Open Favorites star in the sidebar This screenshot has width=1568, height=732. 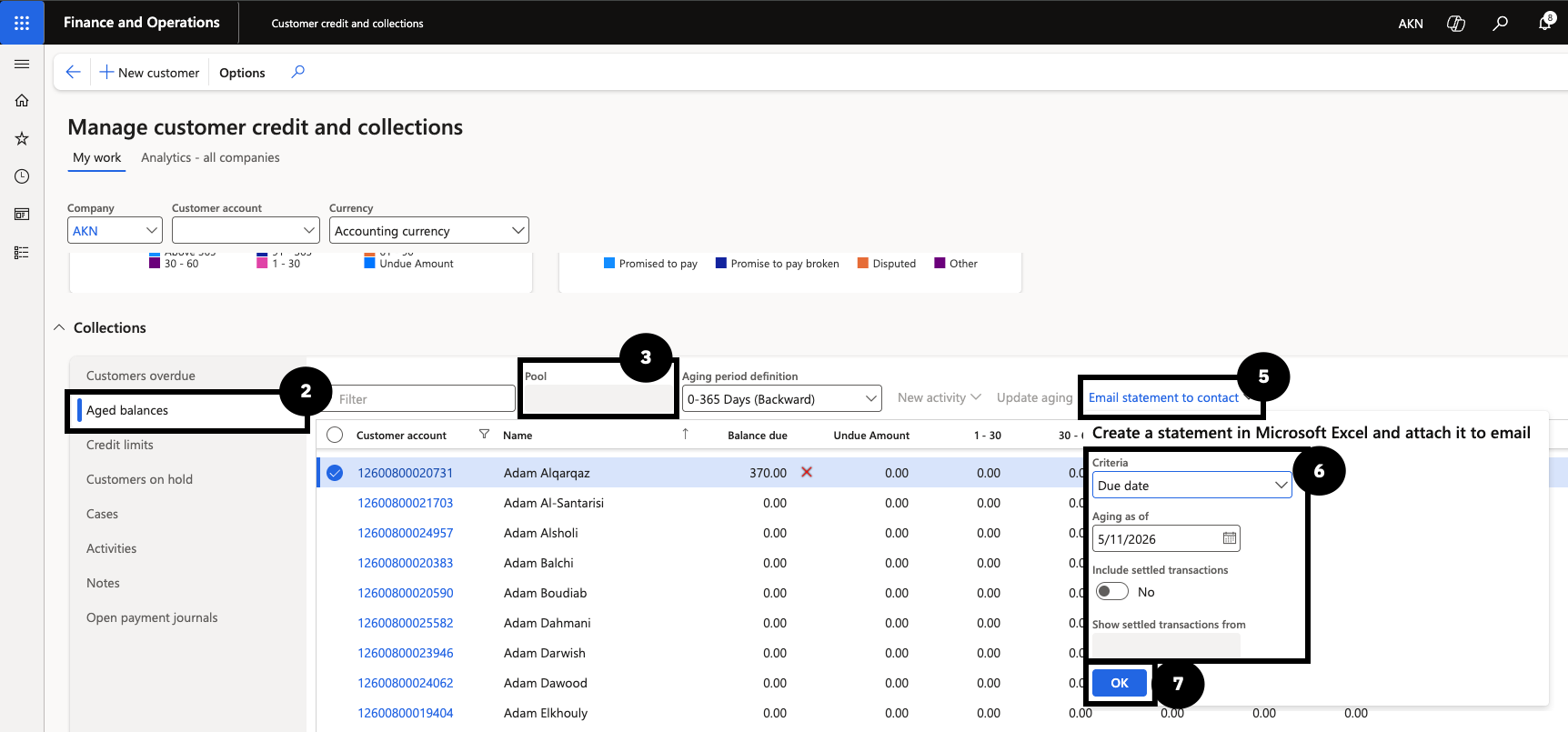coord(22,138)
